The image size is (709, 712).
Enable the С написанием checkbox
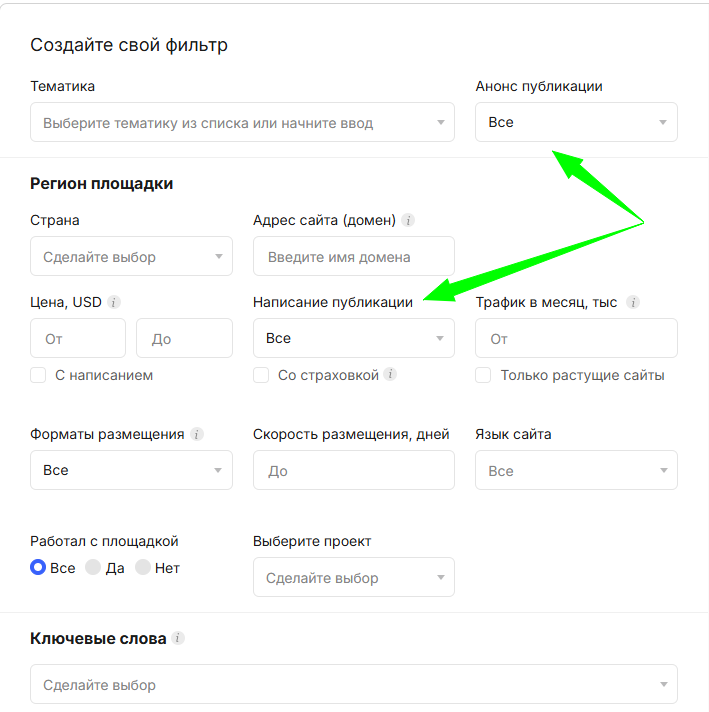pyautogui.click(x=39, y=375)
